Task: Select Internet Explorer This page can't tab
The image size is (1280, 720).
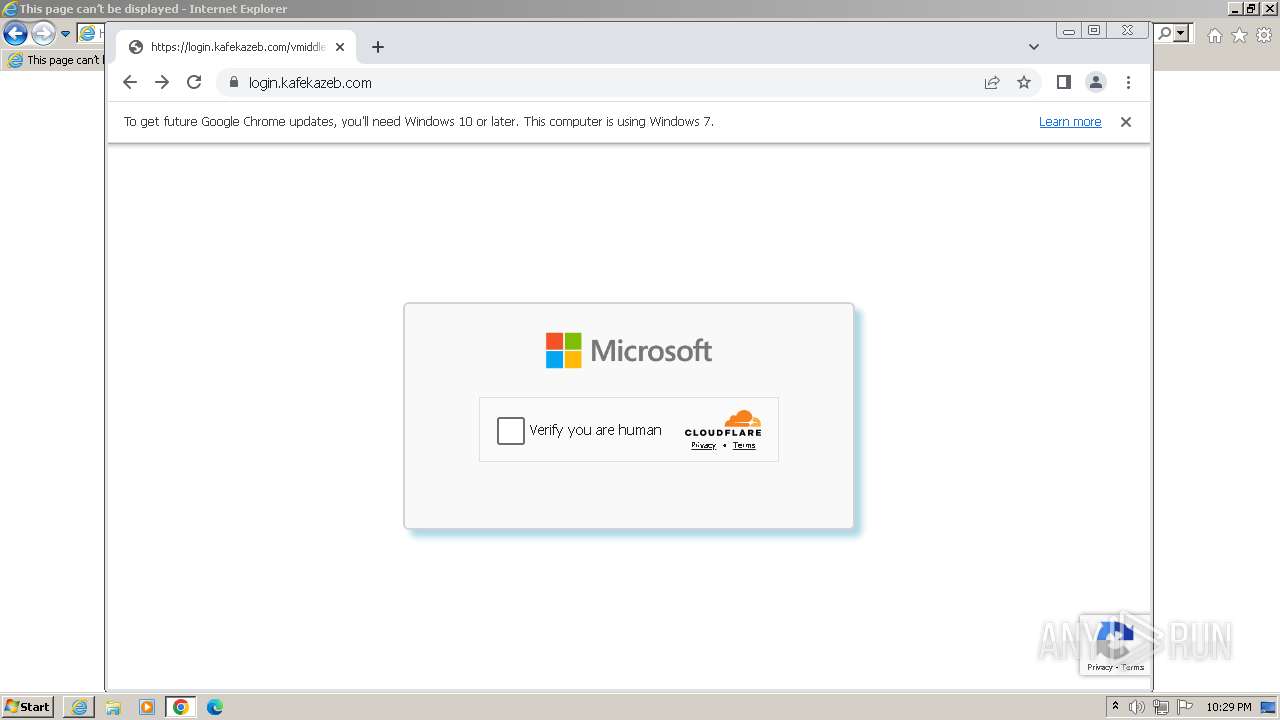Action: coord(55,60)
